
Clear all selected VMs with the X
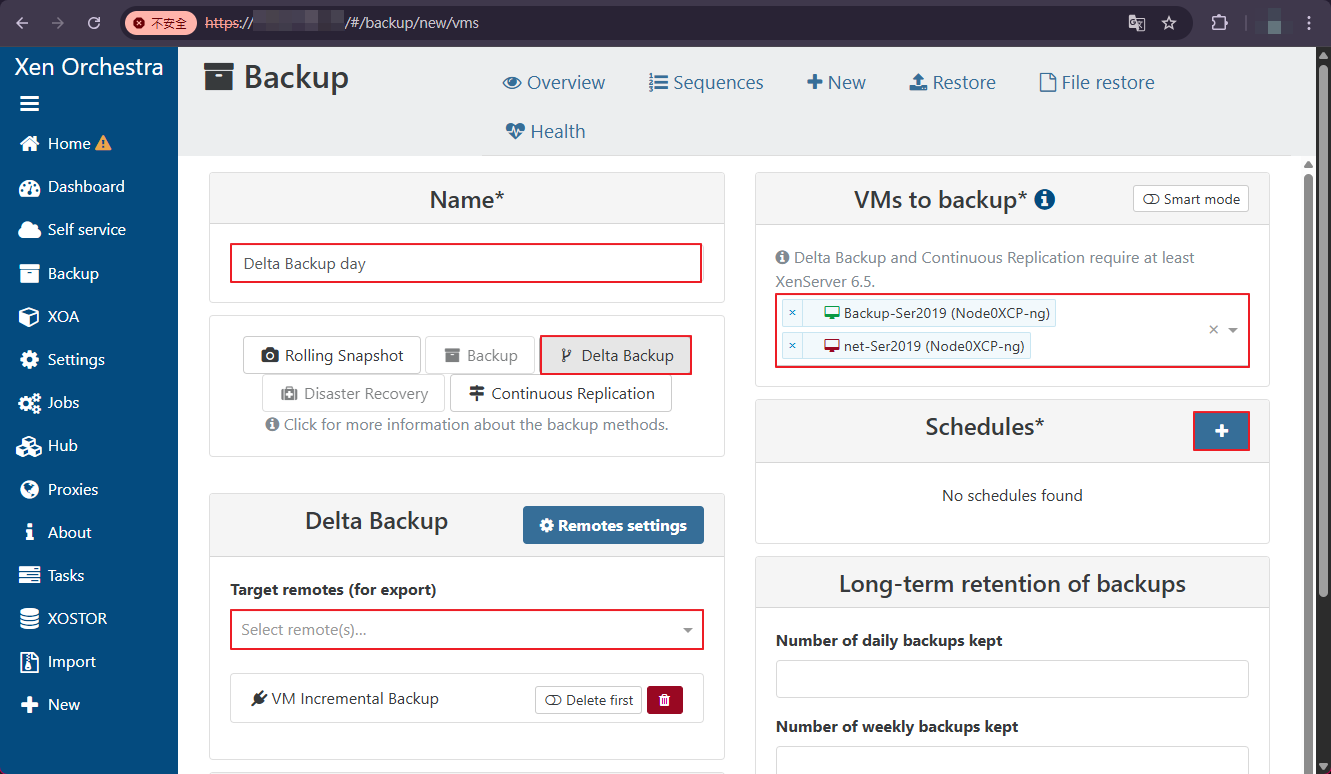tap(1213, 330)
